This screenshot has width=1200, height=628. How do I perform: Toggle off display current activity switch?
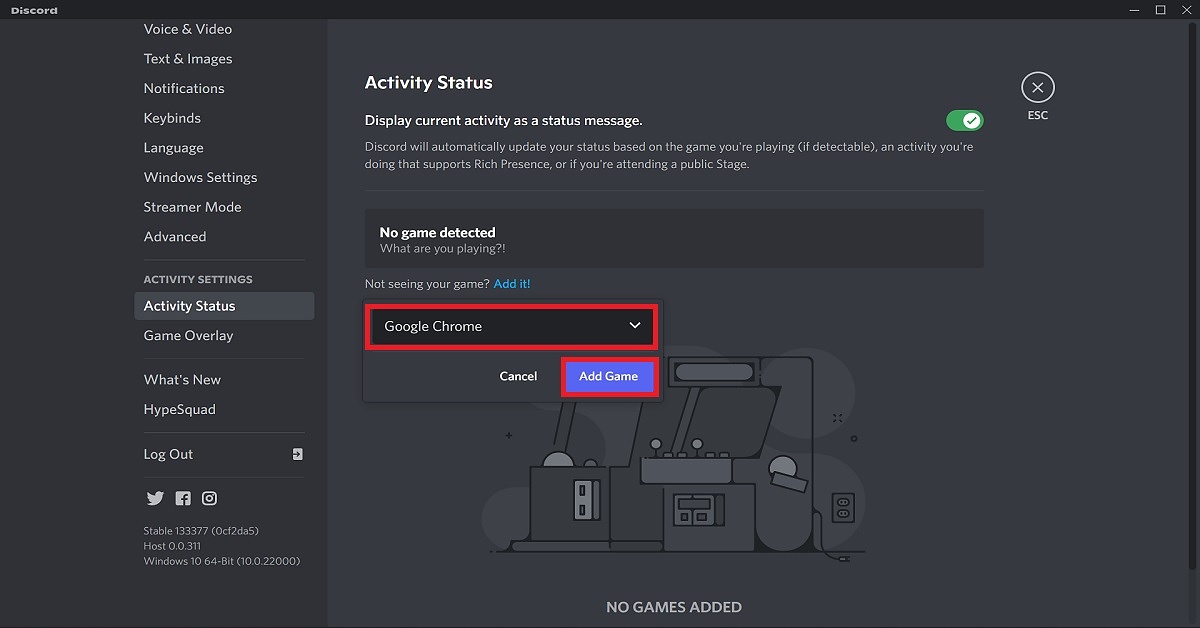[x=965, y=121]
